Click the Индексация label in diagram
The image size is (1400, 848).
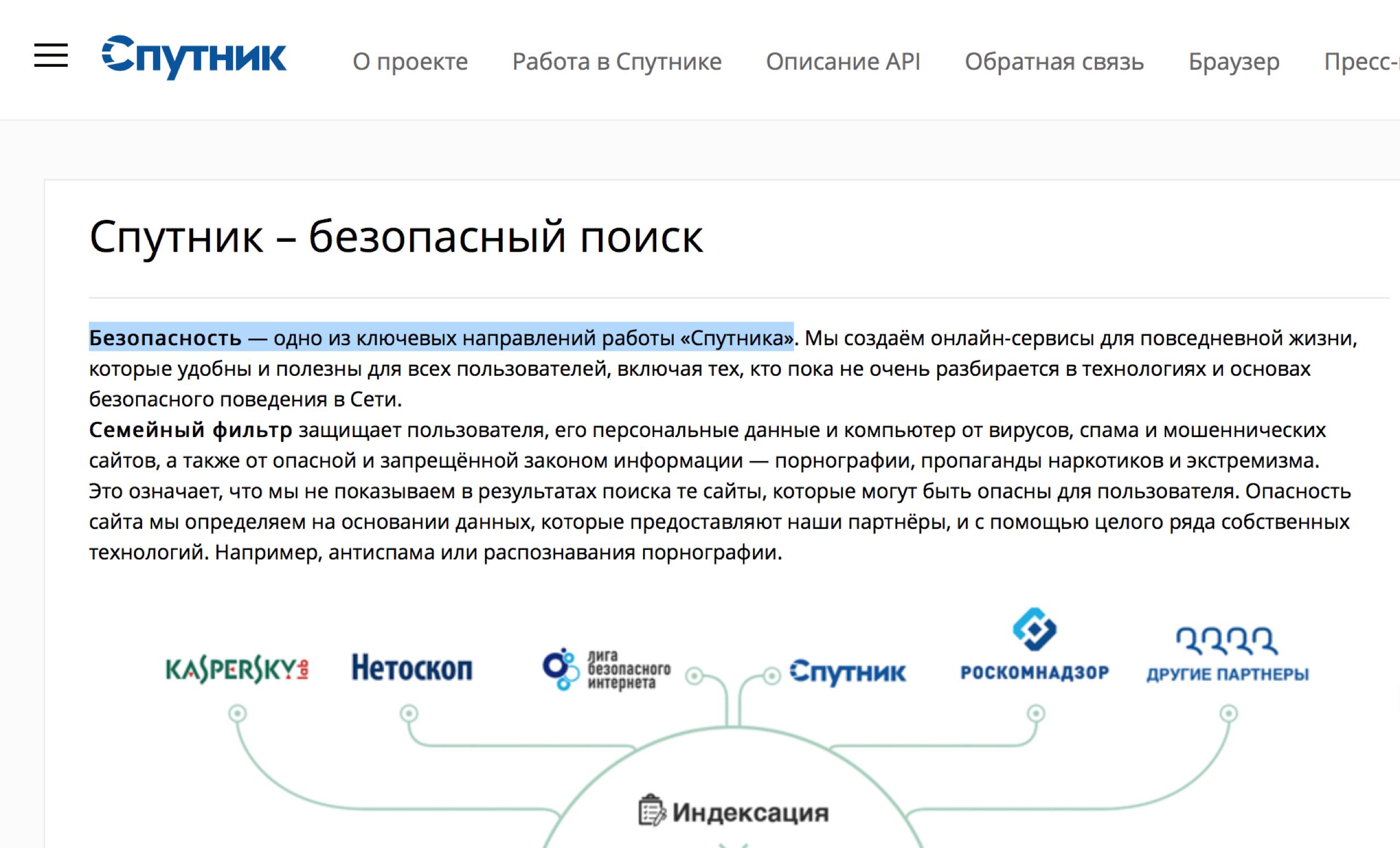click(750, 812)
